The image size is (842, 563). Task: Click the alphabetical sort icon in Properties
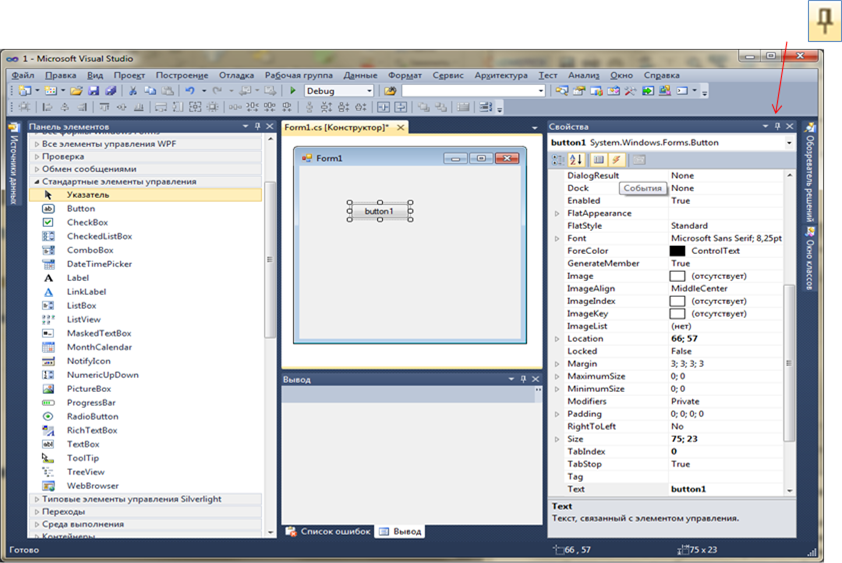[x=576, y=160]
